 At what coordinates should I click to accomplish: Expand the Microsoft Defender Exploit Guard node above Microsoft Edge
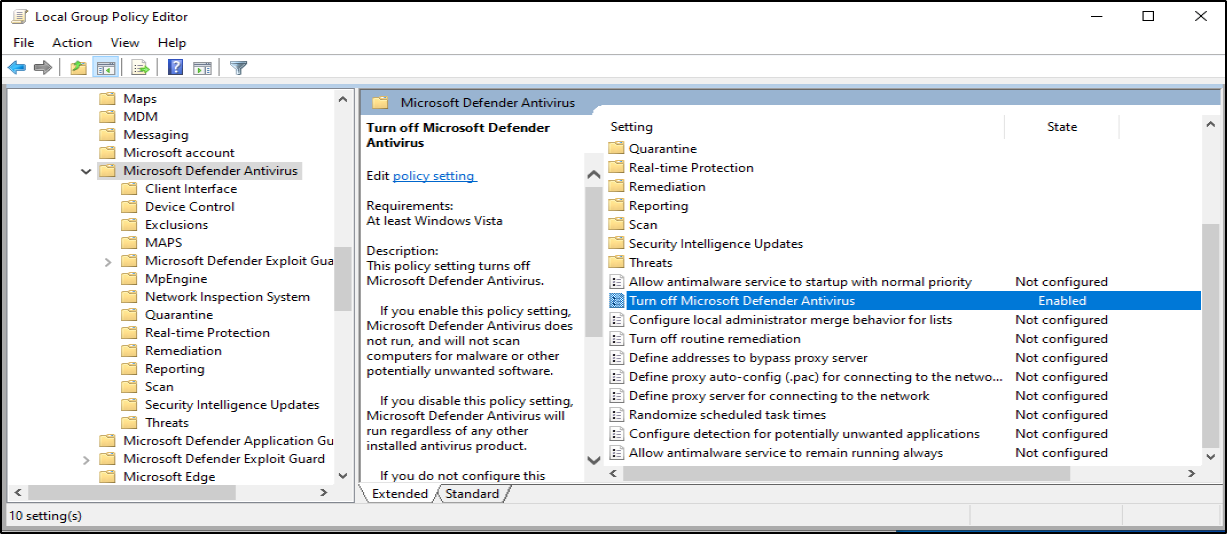(86, 460)
